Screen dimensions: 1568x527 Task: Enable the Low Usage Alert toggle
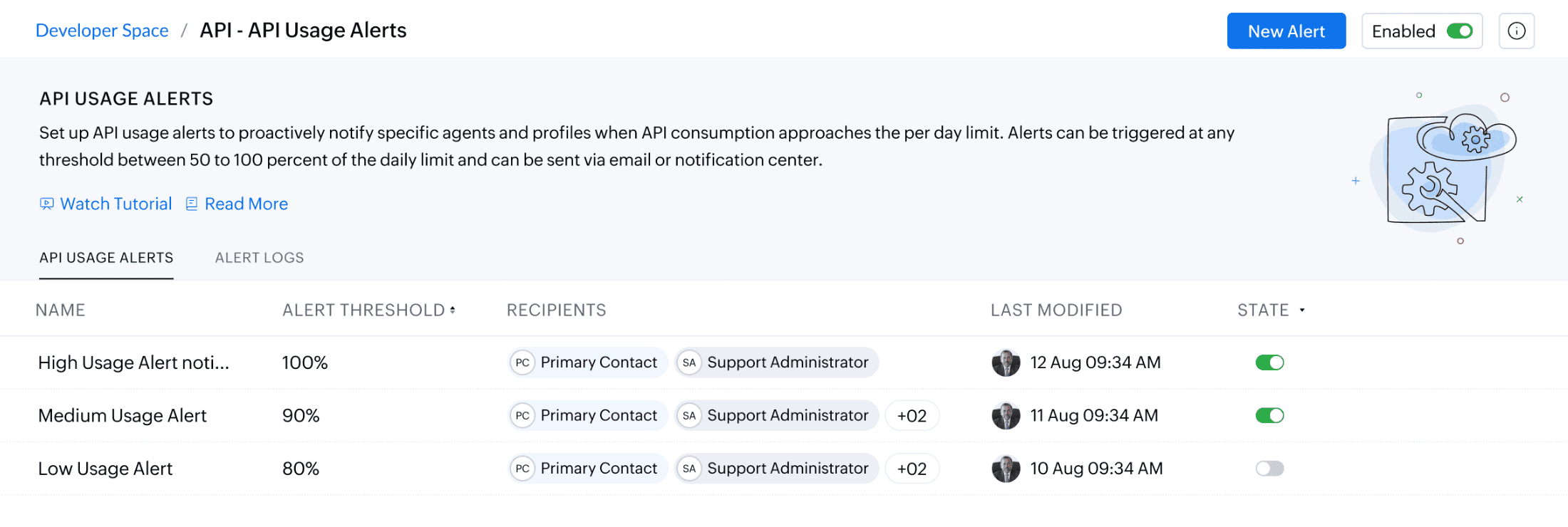[x=1269, y=469]
